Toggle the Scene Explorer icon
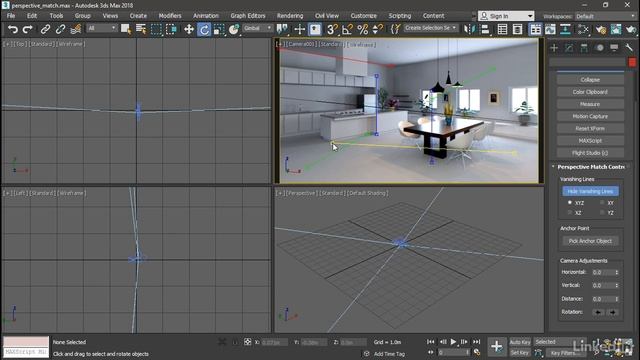This screenshot has width=640, height=360. (x=502, y=29)
